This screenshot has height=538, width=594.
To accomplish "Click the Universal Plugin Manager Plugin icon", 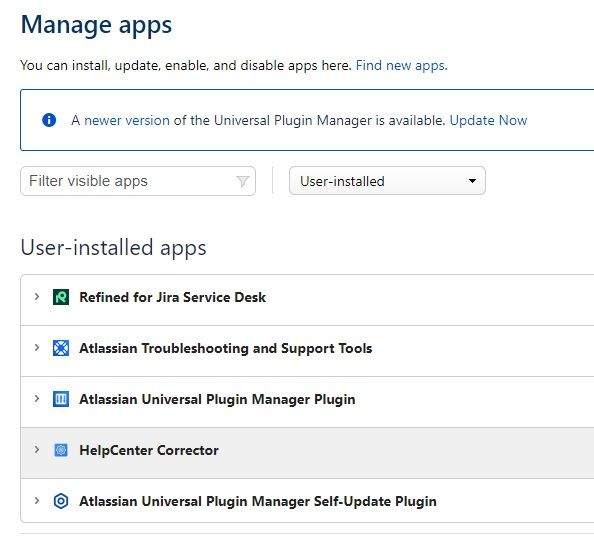I will [x=61, y=399].
